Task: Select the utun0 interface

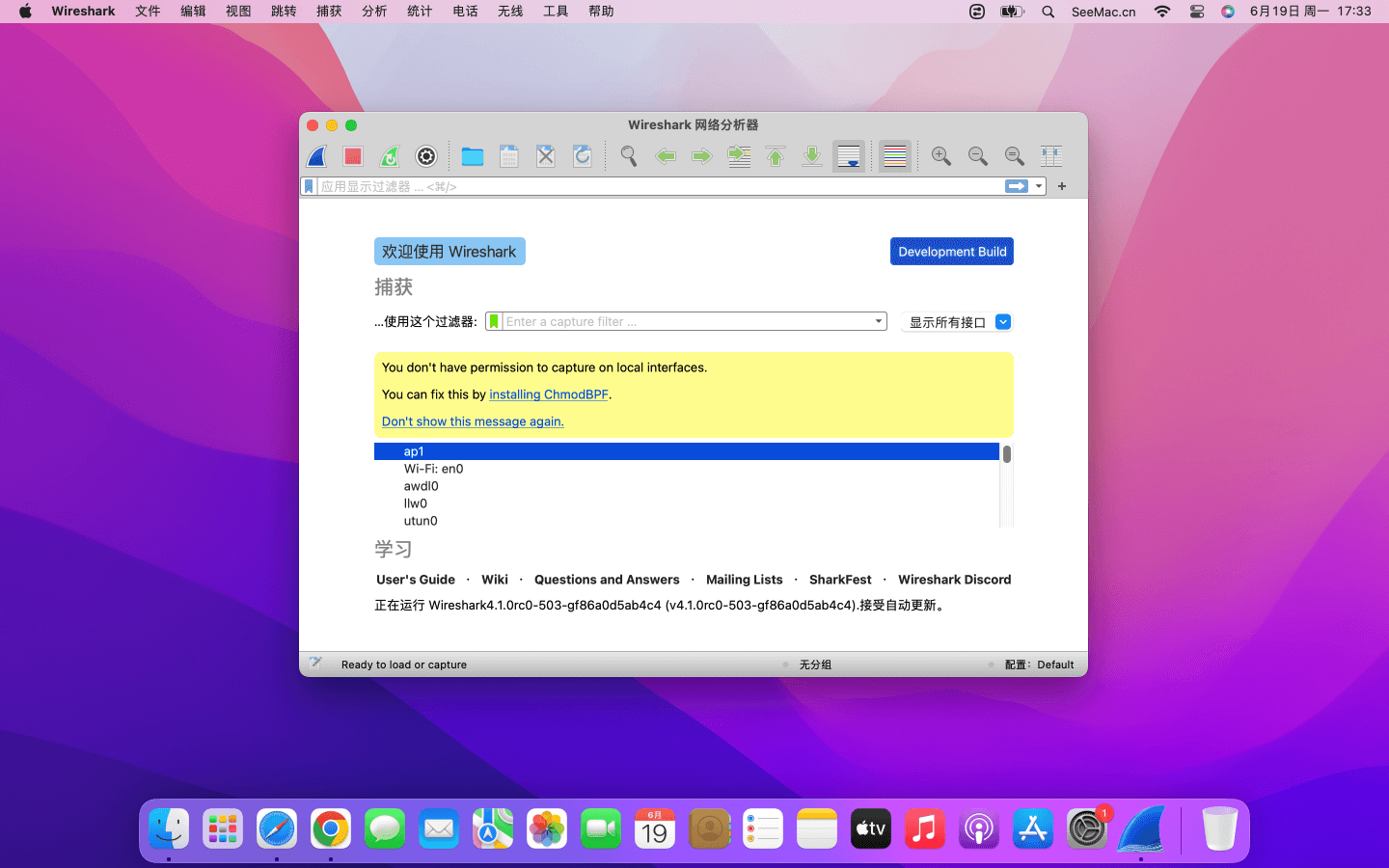Action: pos(687,521)
